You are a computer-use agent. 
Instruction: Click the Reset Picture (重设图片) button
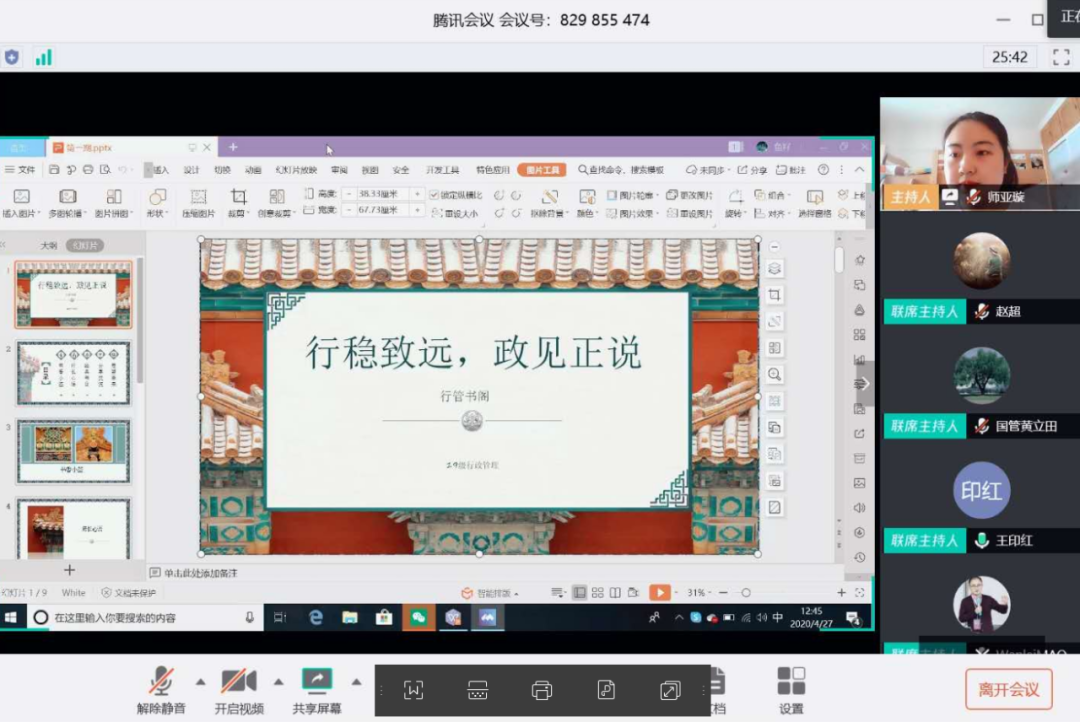(689, 213)
